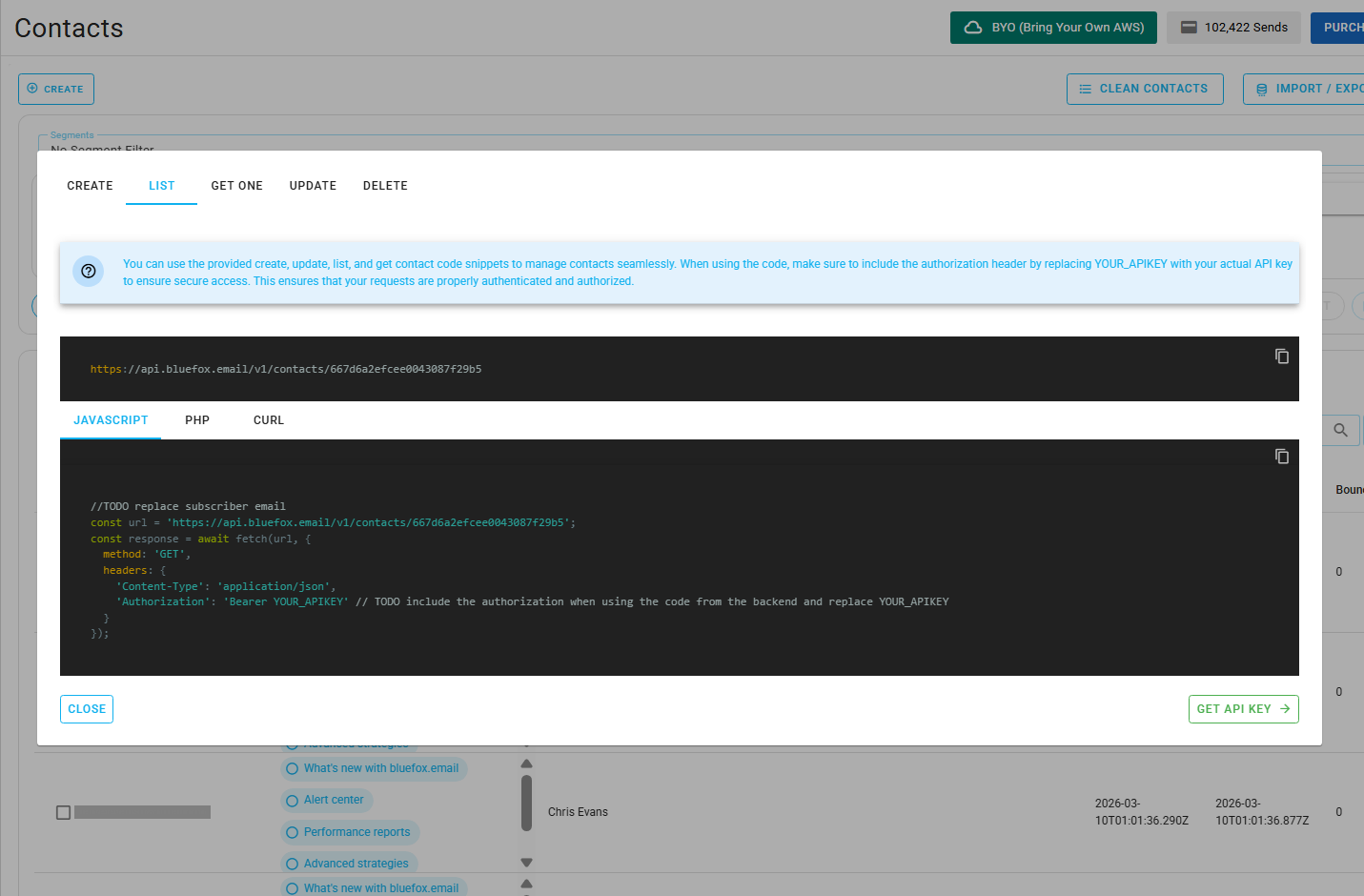Click the question mark help icon in banner
This screenshot has height=896, width=1364.
pos(88,271)
